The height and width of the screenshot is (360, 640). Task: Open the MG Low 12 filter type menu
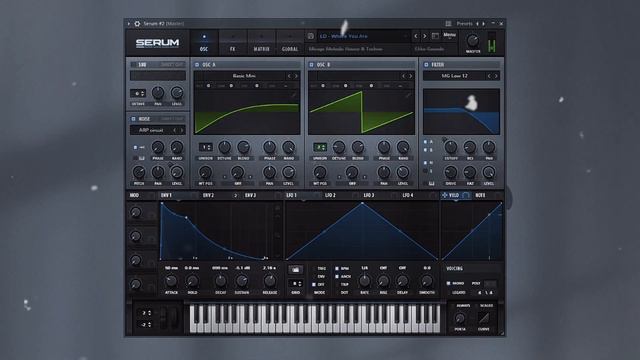(454, 76)
